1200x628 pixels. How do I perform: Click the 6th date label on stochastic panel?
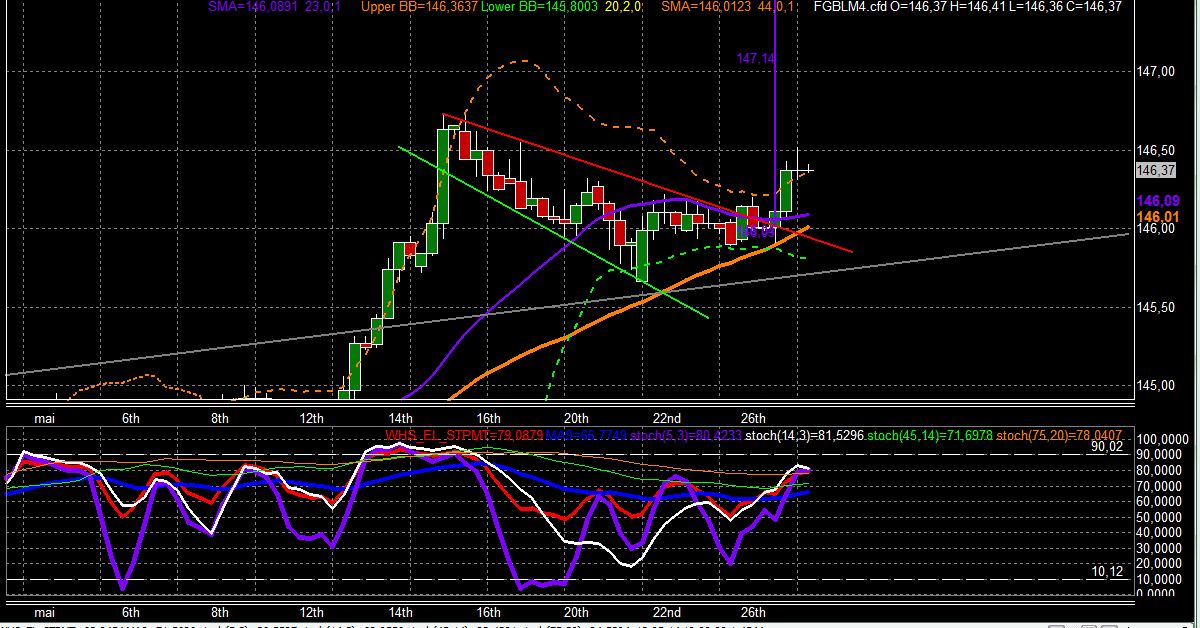(131, 612)
